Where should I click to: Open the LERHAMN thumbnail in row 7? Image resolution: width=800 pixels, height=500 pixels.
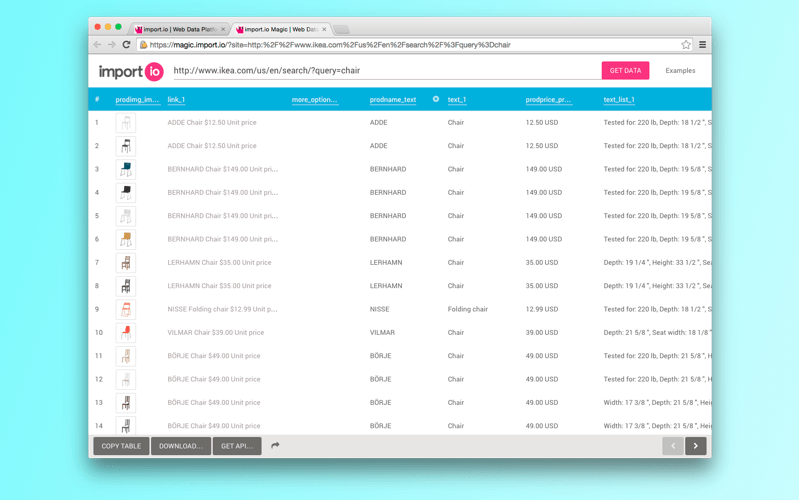coord(126,263)
